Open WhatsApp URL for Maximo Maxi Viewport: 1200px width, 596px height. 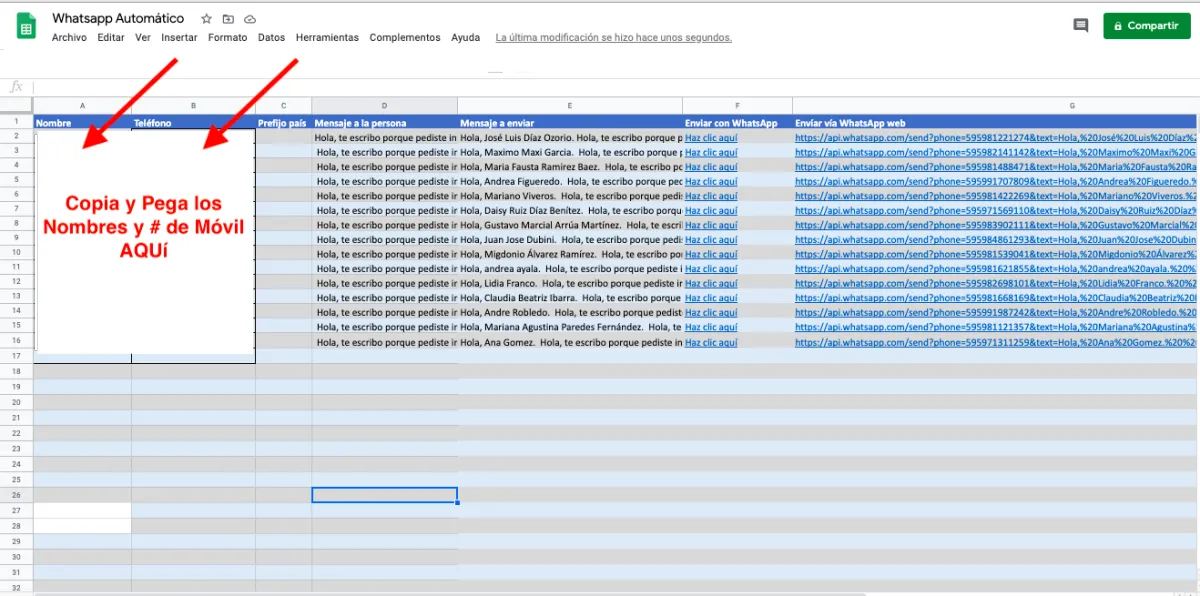pos(996,153)
